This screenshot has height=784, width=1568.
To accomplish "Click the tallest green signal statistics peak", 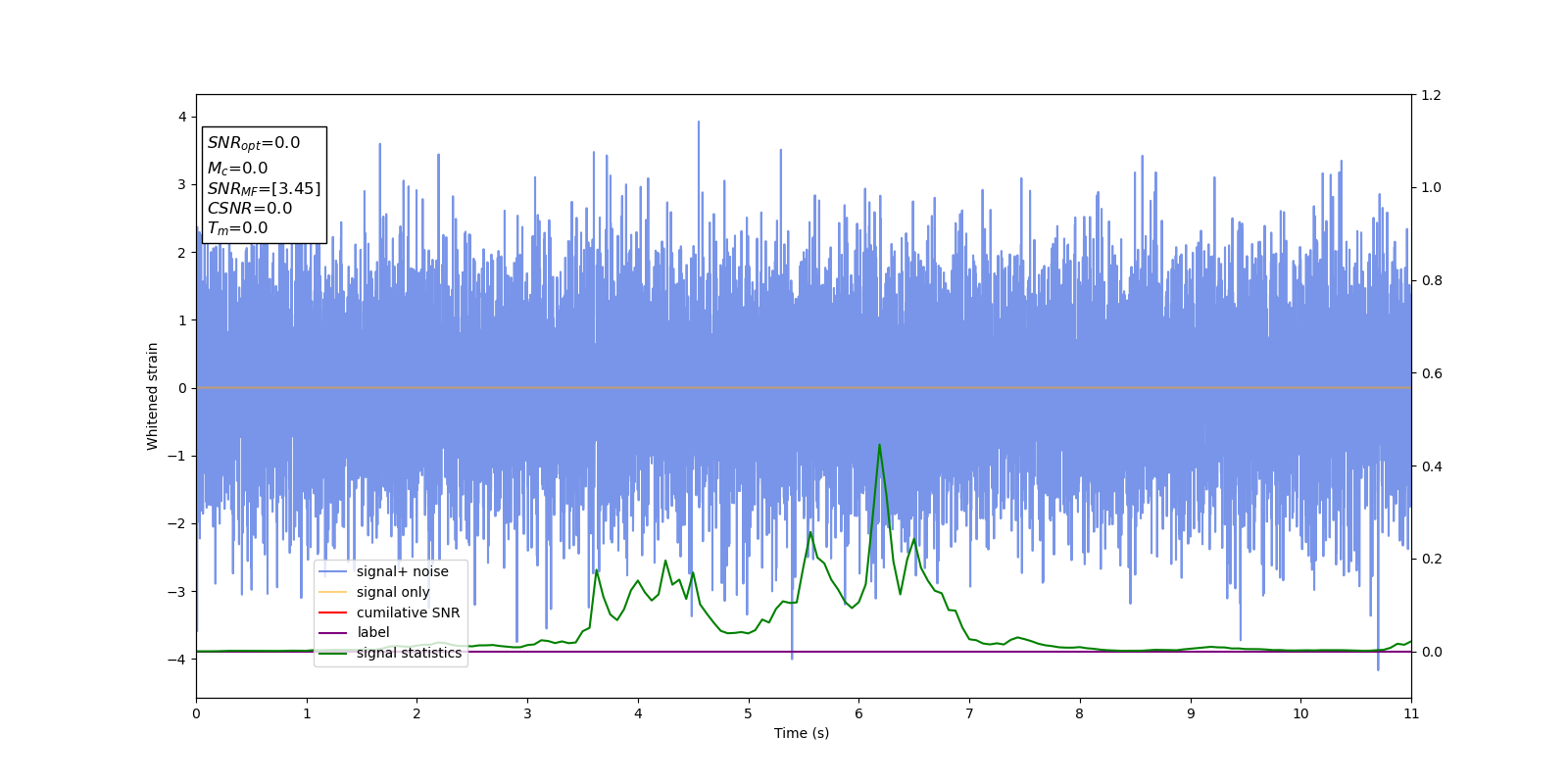I will 879,445.
